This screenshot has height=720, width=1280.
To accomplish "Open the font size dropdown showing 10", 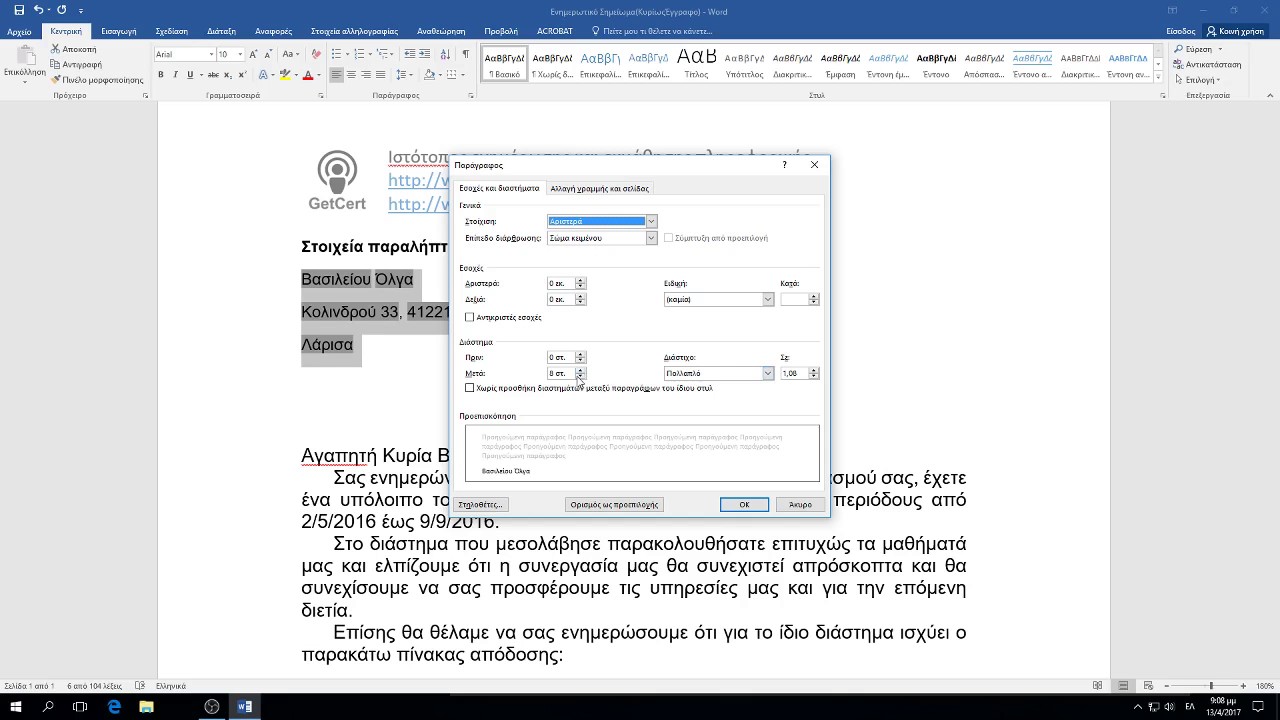I will (240, 54).
